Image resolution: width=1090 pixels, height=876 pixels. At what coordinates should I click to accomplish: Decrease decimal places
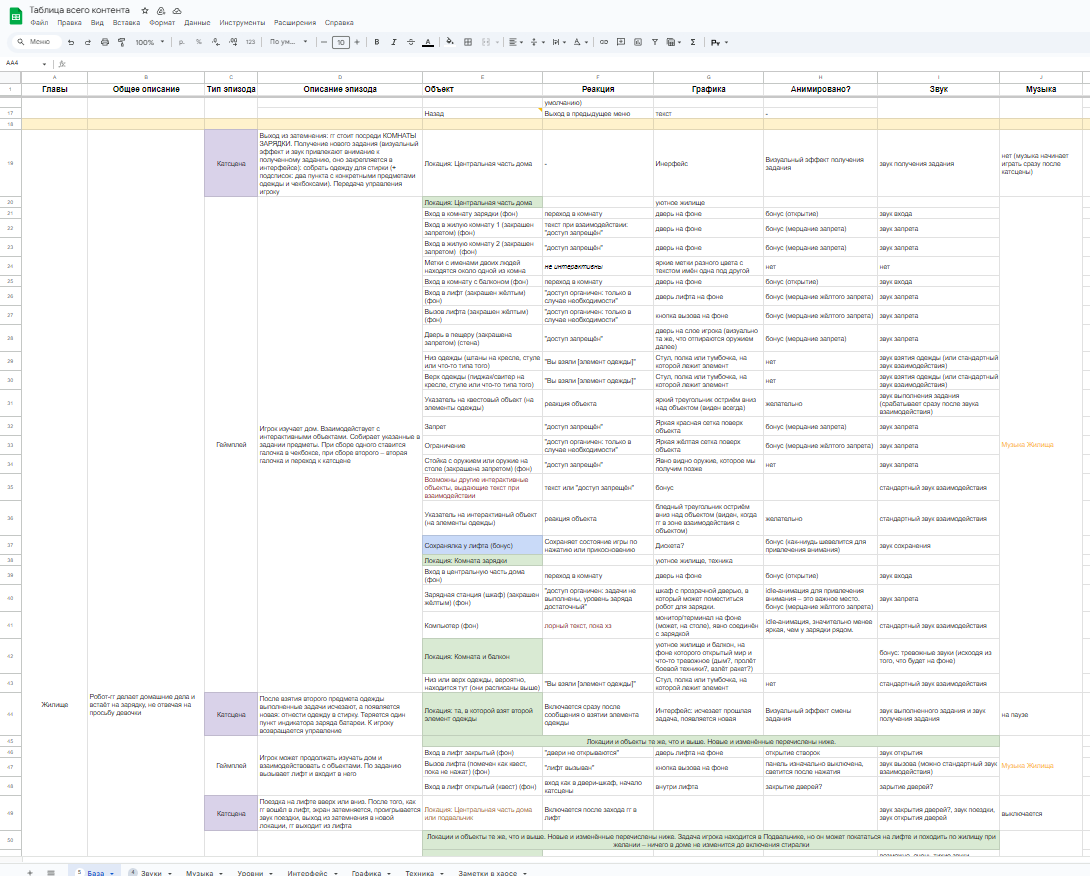coord(216,42)
